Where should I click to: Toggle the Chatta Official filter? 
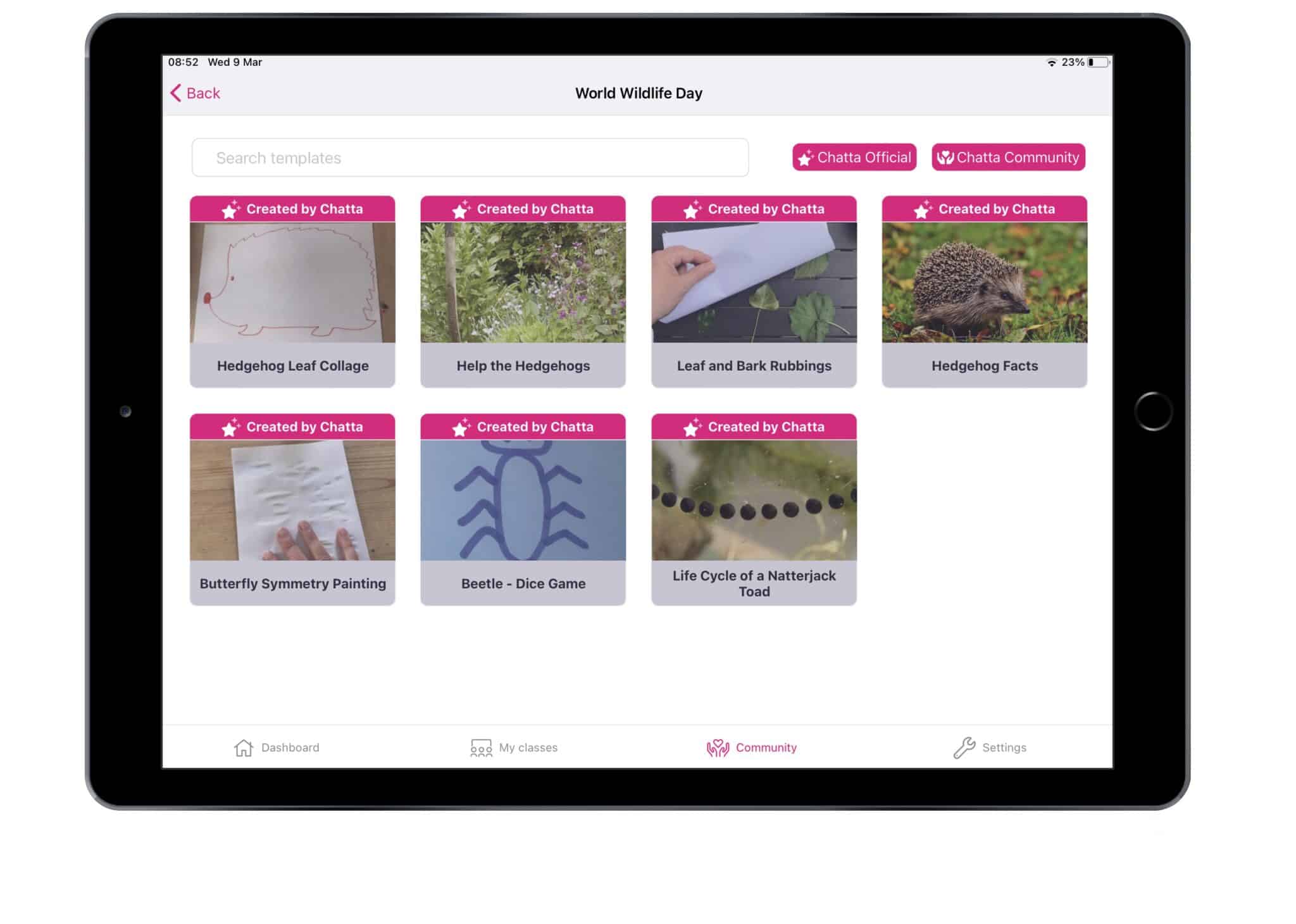[x=854, y=158]
